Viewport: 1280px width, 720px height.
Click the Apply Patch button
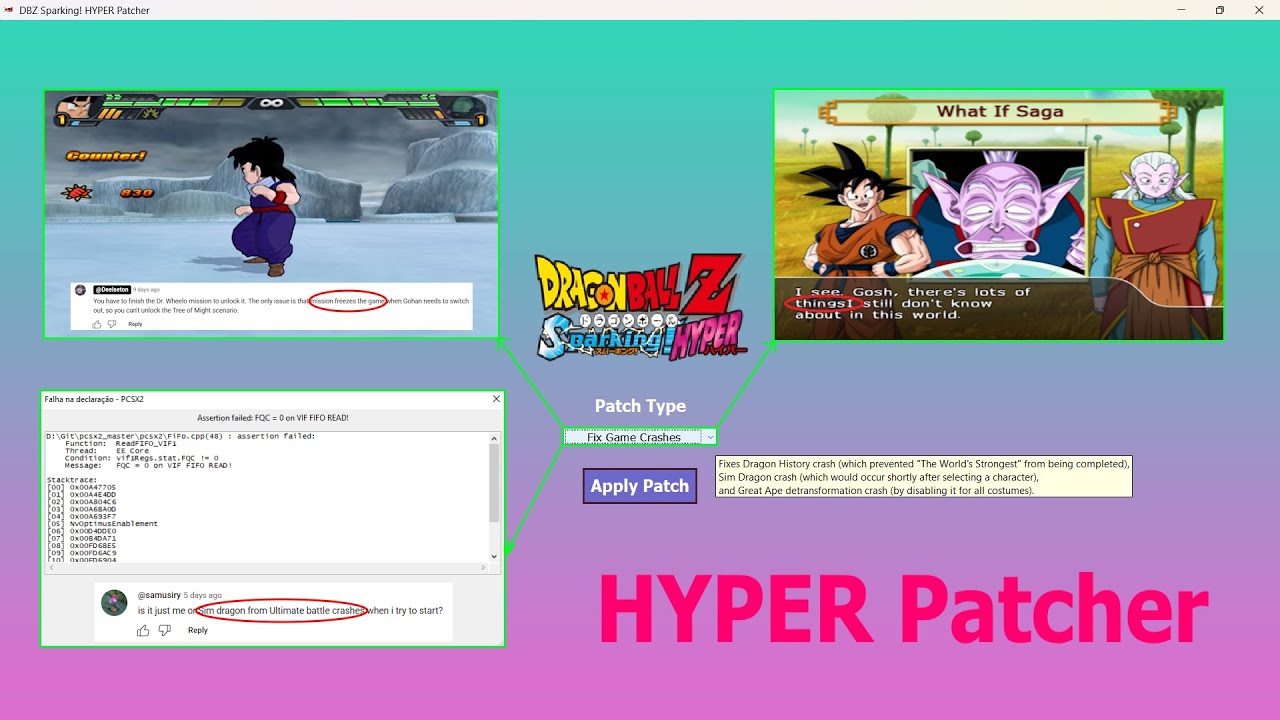(640, 486)
